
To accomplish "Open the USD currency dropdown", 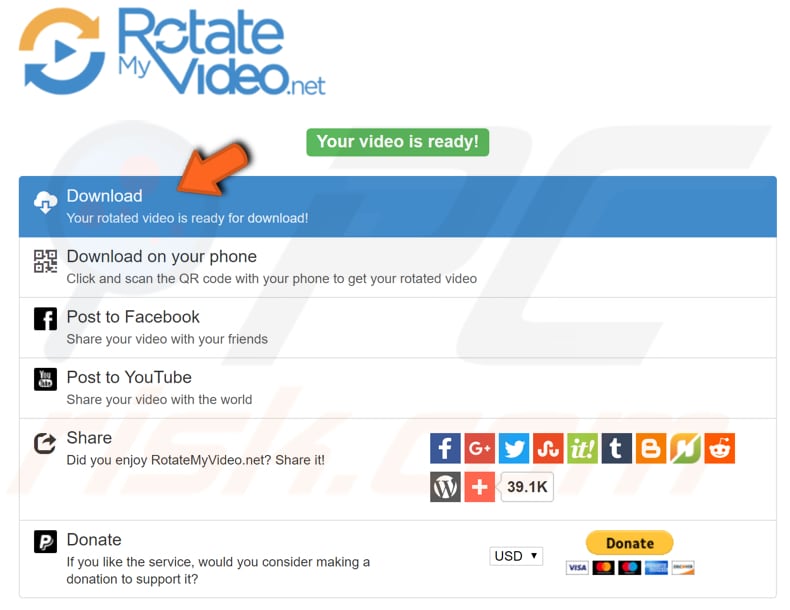I will pyautogui.click(x=516, y=556).
